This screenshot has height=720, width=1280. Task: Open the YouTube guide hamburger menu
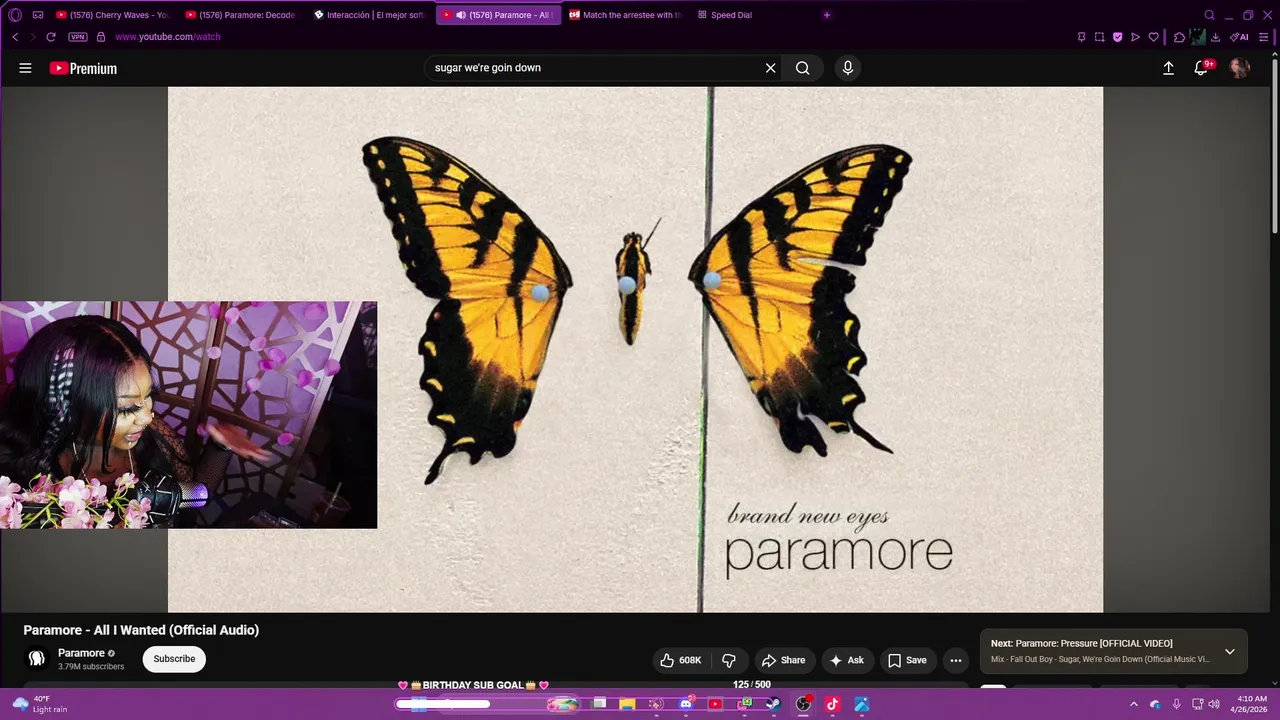[x=25, y=68]
